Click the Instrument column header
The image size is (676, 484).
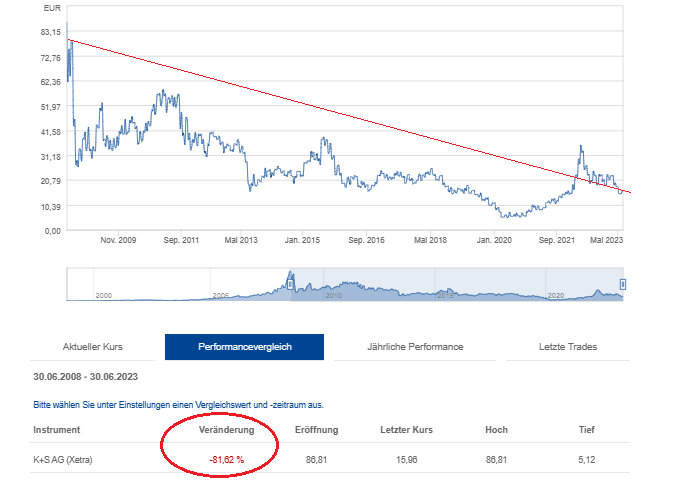point(56,430)
